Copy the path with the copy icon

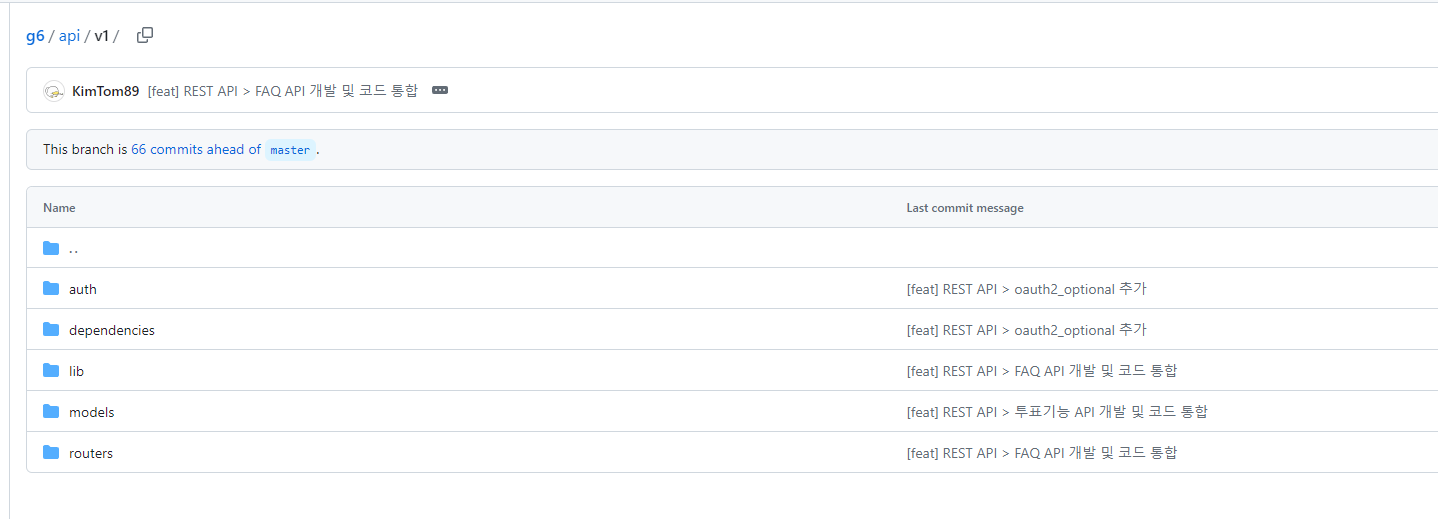[145, 35]
